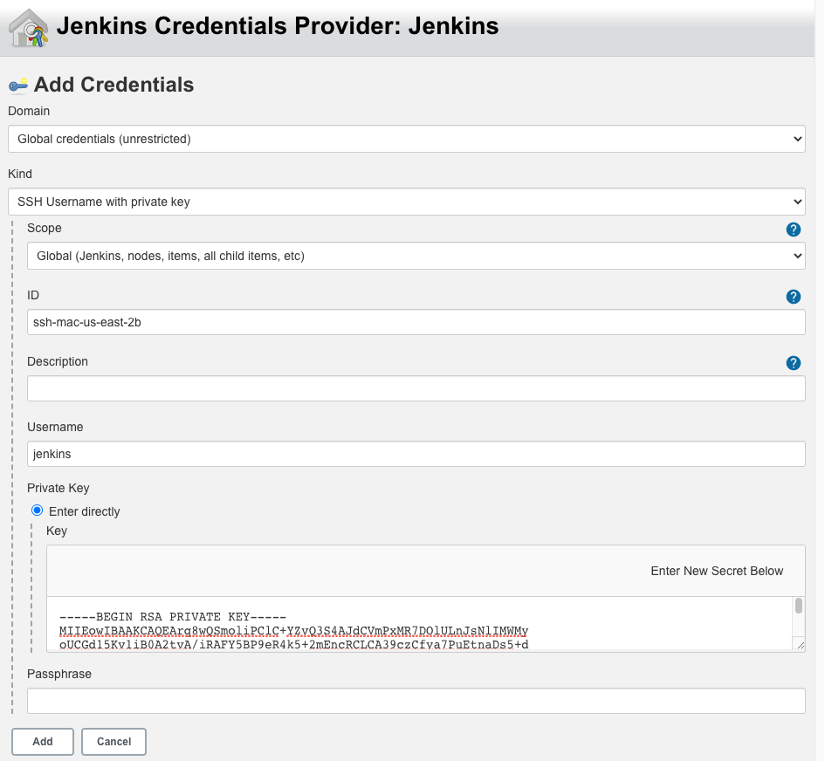Click the Jenkins credentials house icon
This screenshot has width=824, height=762.
pyautogui.click(x=29, y=29)
